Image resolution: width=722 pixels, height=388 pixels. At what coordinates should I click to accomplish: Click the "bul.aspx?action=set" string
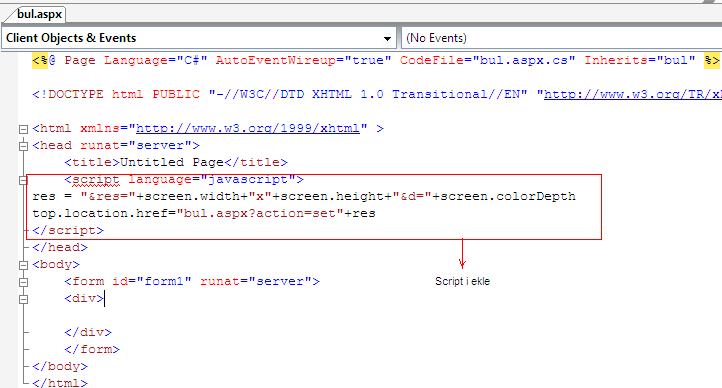pos(260,214)
